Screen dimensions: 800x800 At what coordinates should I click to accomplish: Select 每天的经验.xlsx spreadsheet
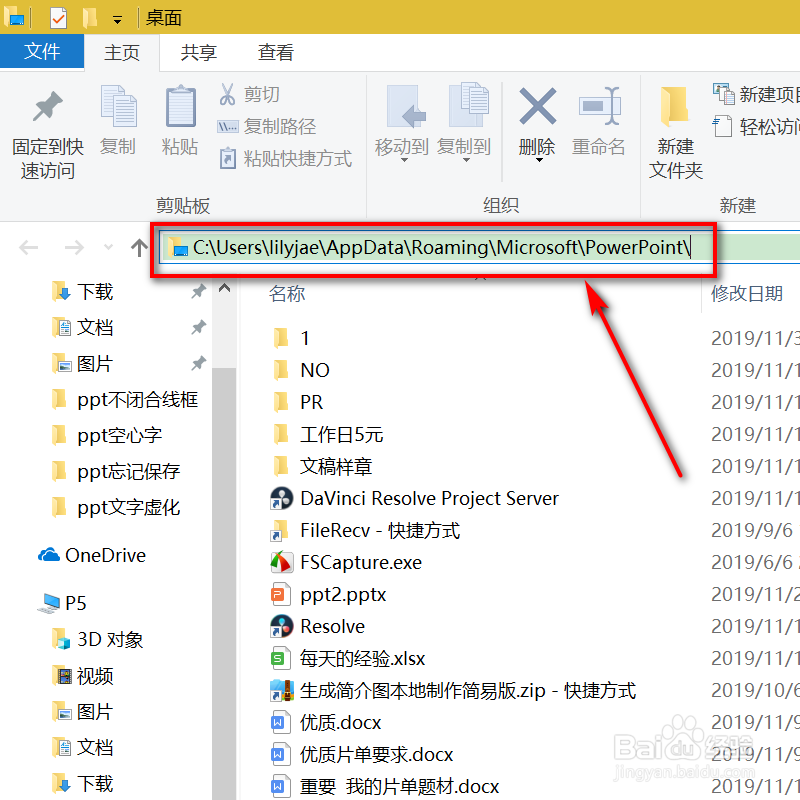pyautogui.click(x=347, y=659)
